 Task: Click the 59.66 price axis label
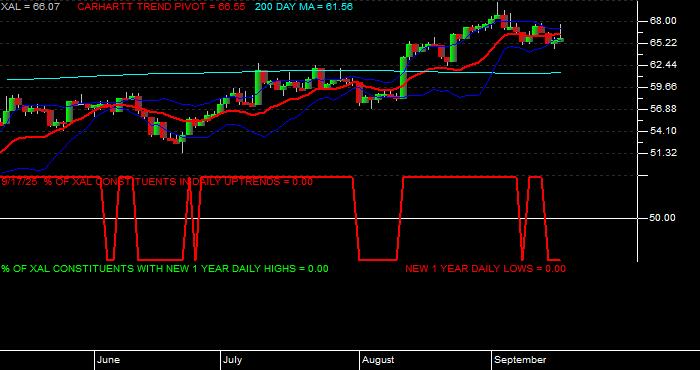click(664, 87)
